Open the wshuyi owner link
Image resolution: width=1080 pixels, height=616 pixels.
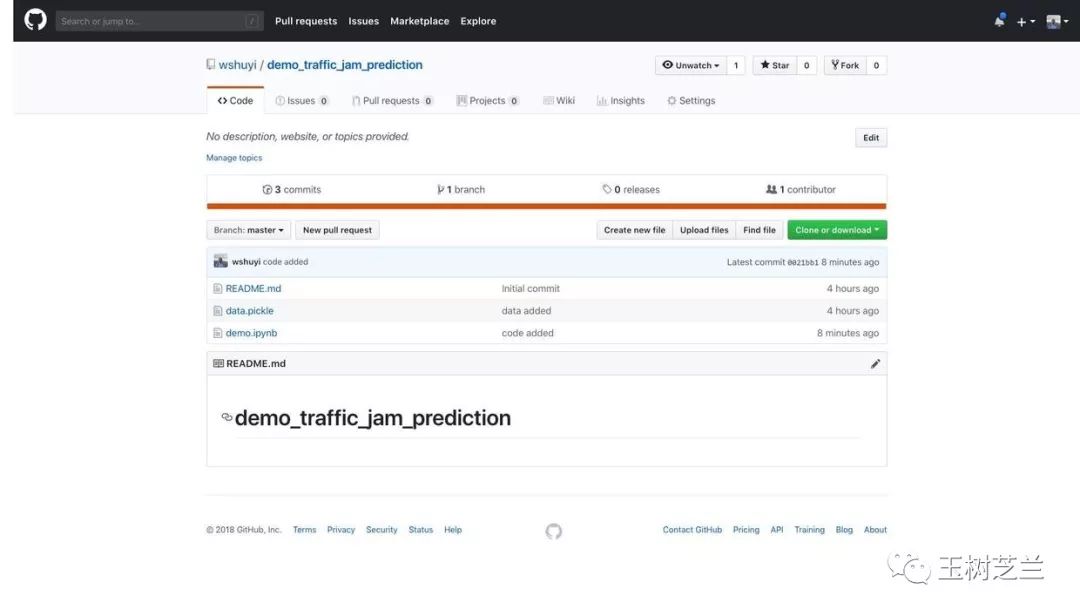pos(238,65)
